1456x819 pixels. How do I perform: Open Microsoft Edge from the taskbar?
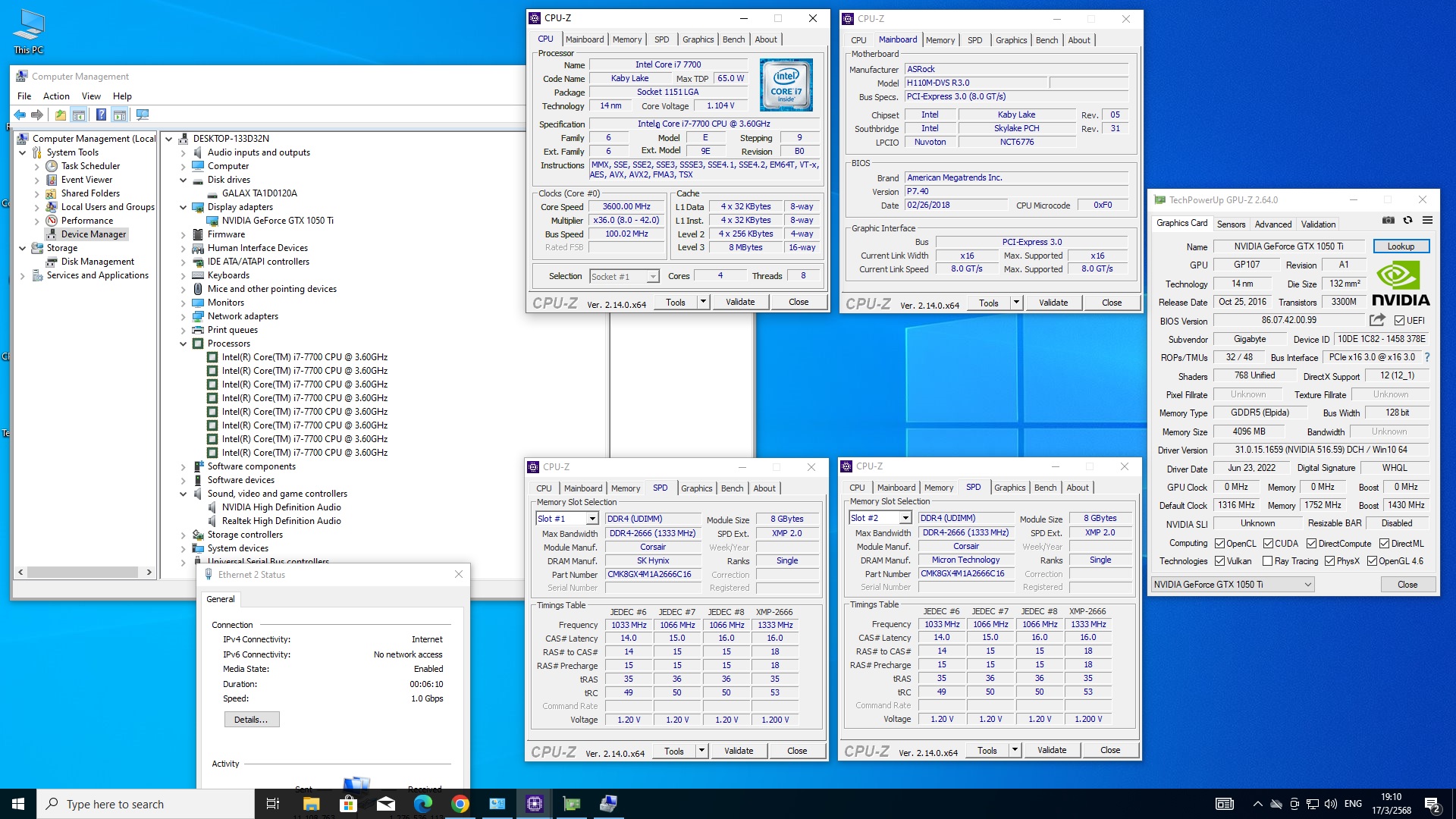(422, 804)
